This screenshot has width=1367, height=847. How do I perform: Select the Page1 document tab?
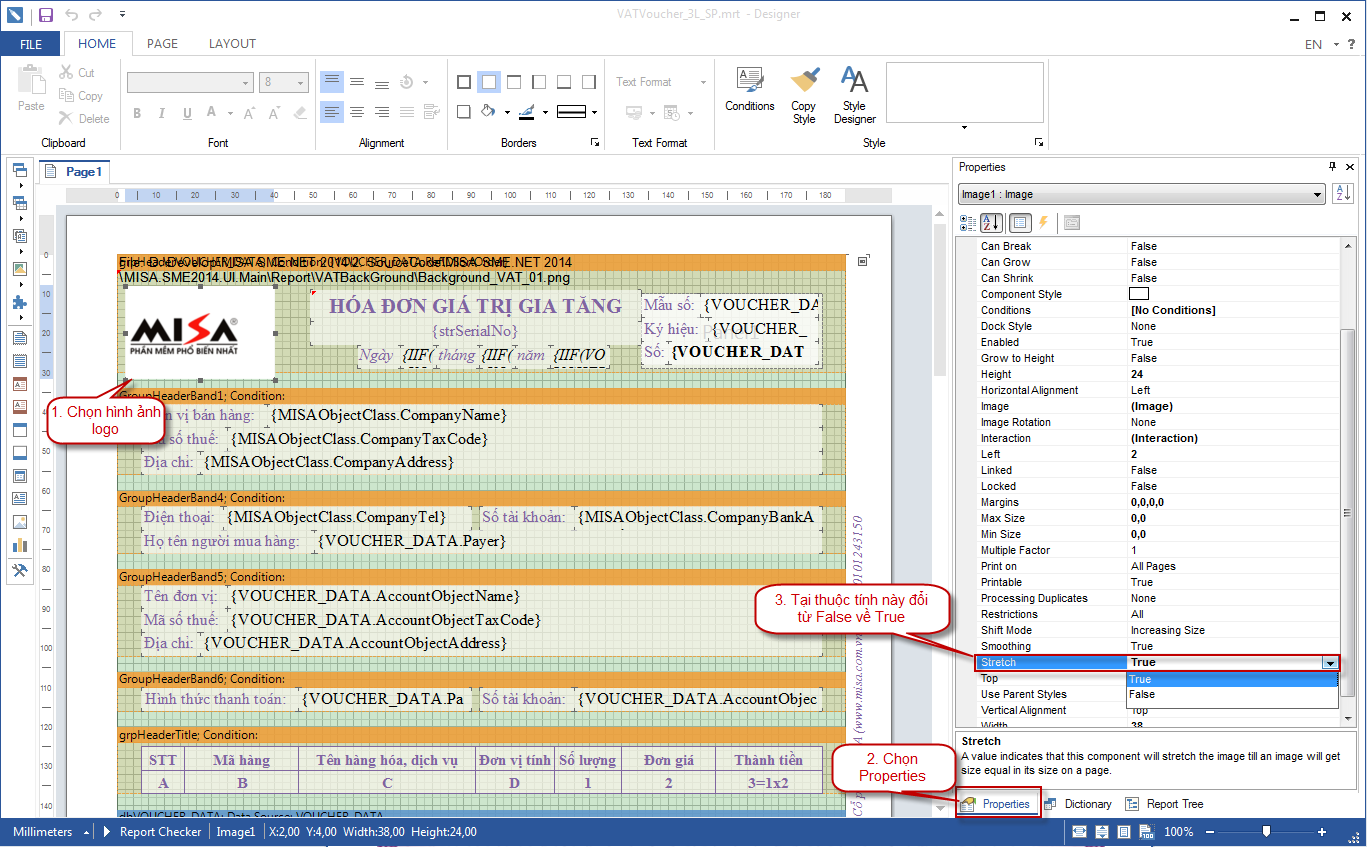pyautogui.click(x=74, y=172)
